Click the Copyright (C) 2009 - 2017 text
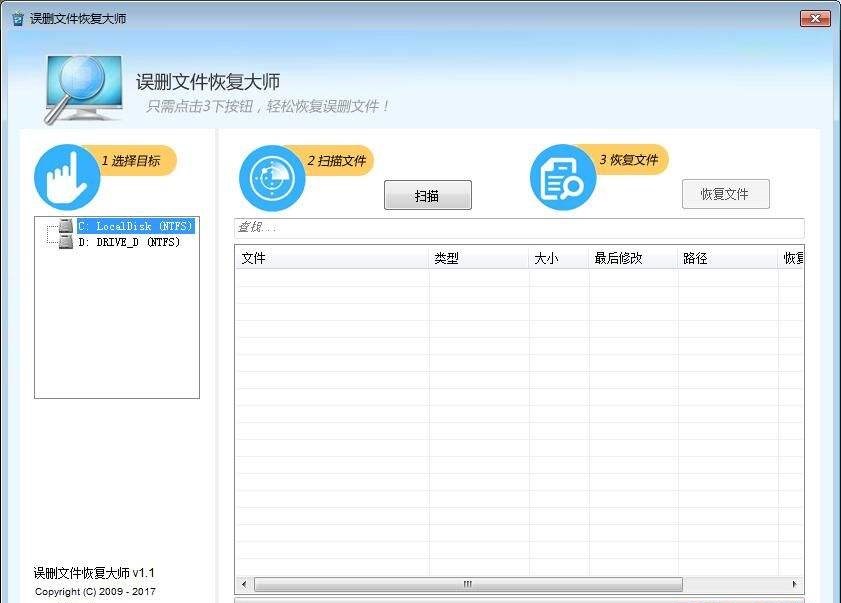 pyautogui.click(x=95, y=591)
